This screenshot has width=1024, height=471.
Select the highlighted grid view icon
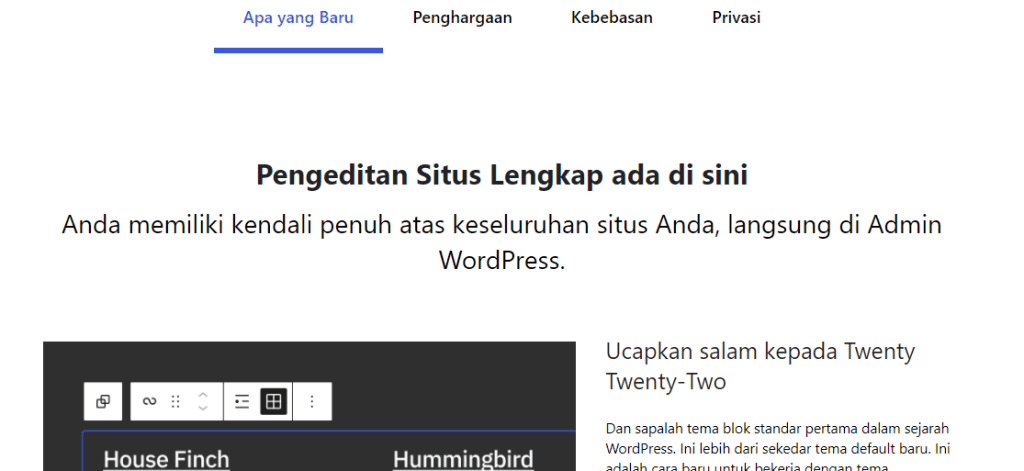[274, 401]
